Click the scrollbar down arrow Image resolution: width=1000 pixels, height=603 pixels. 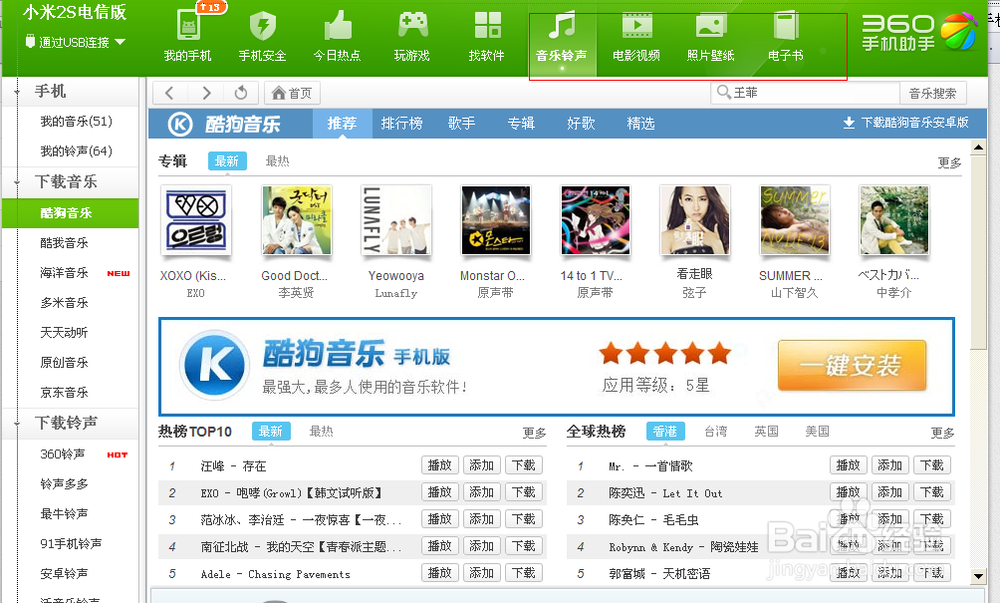click(x=978, y=576)
